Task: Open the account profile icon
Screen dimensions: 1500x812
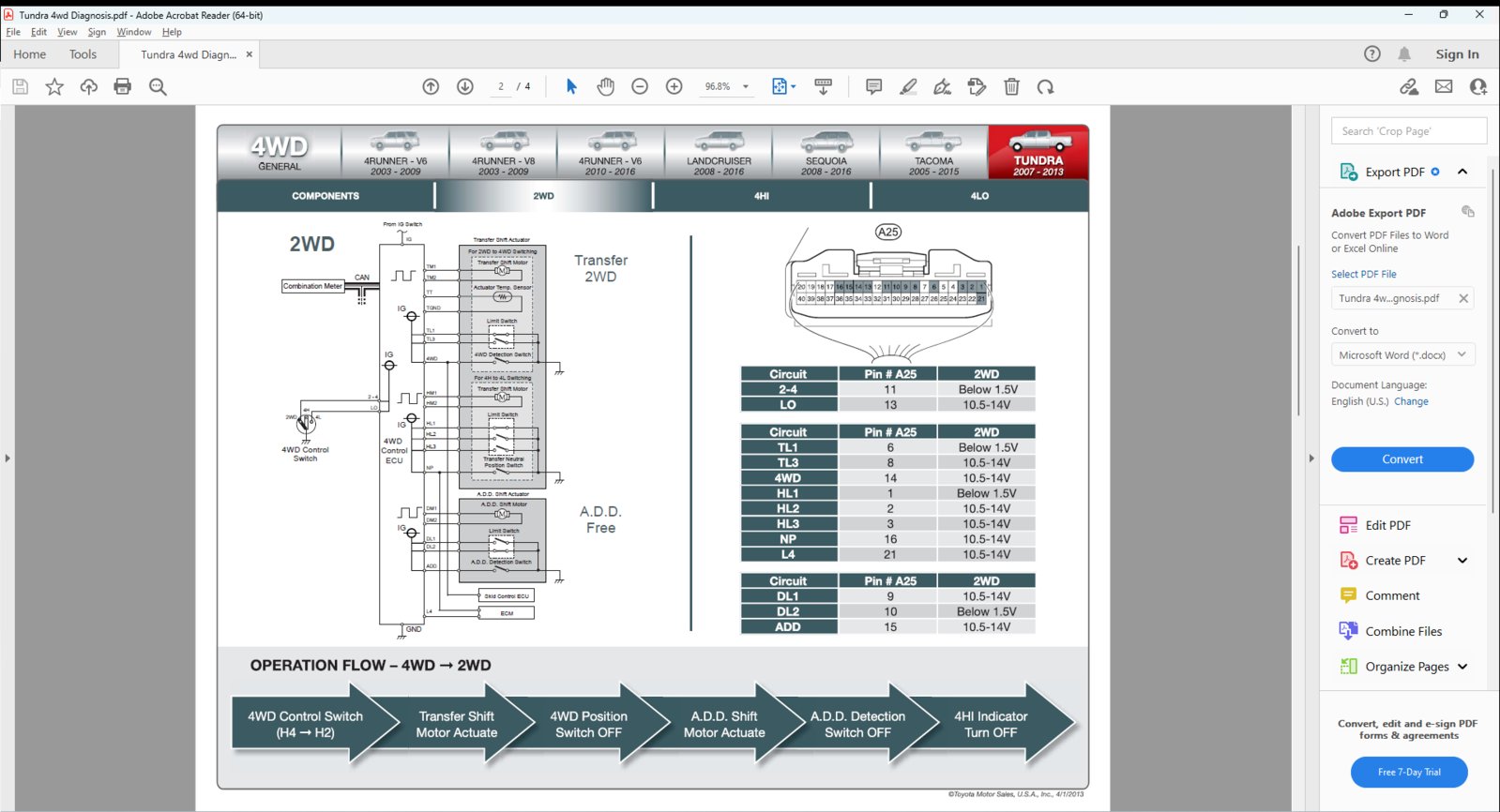Action: 1479,87
